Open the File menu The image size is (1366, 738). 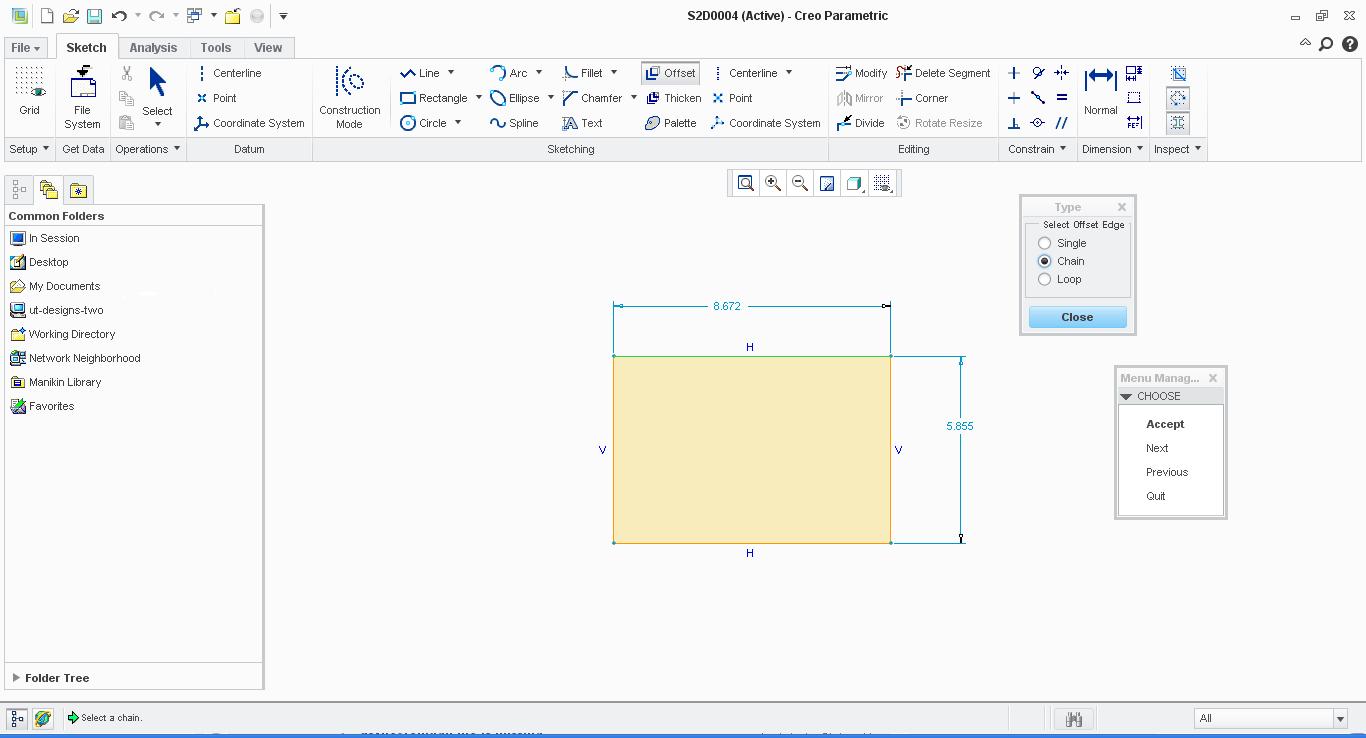tap(25, 47)
